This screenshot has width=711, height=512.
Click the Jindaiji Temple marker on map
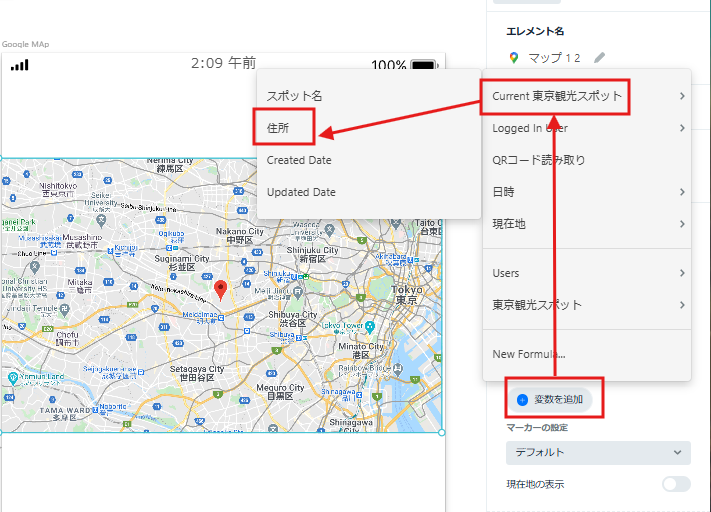pos(64,309)
